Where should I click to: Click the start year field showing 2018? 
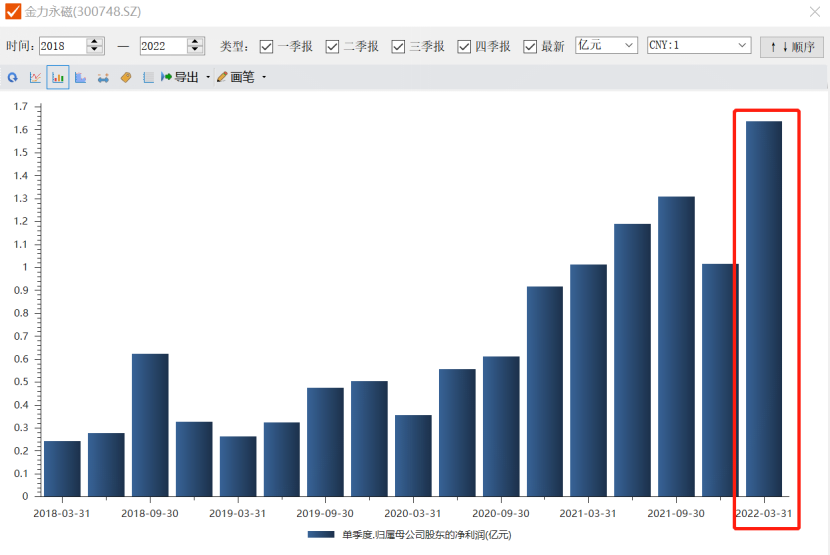pos(62,46)
